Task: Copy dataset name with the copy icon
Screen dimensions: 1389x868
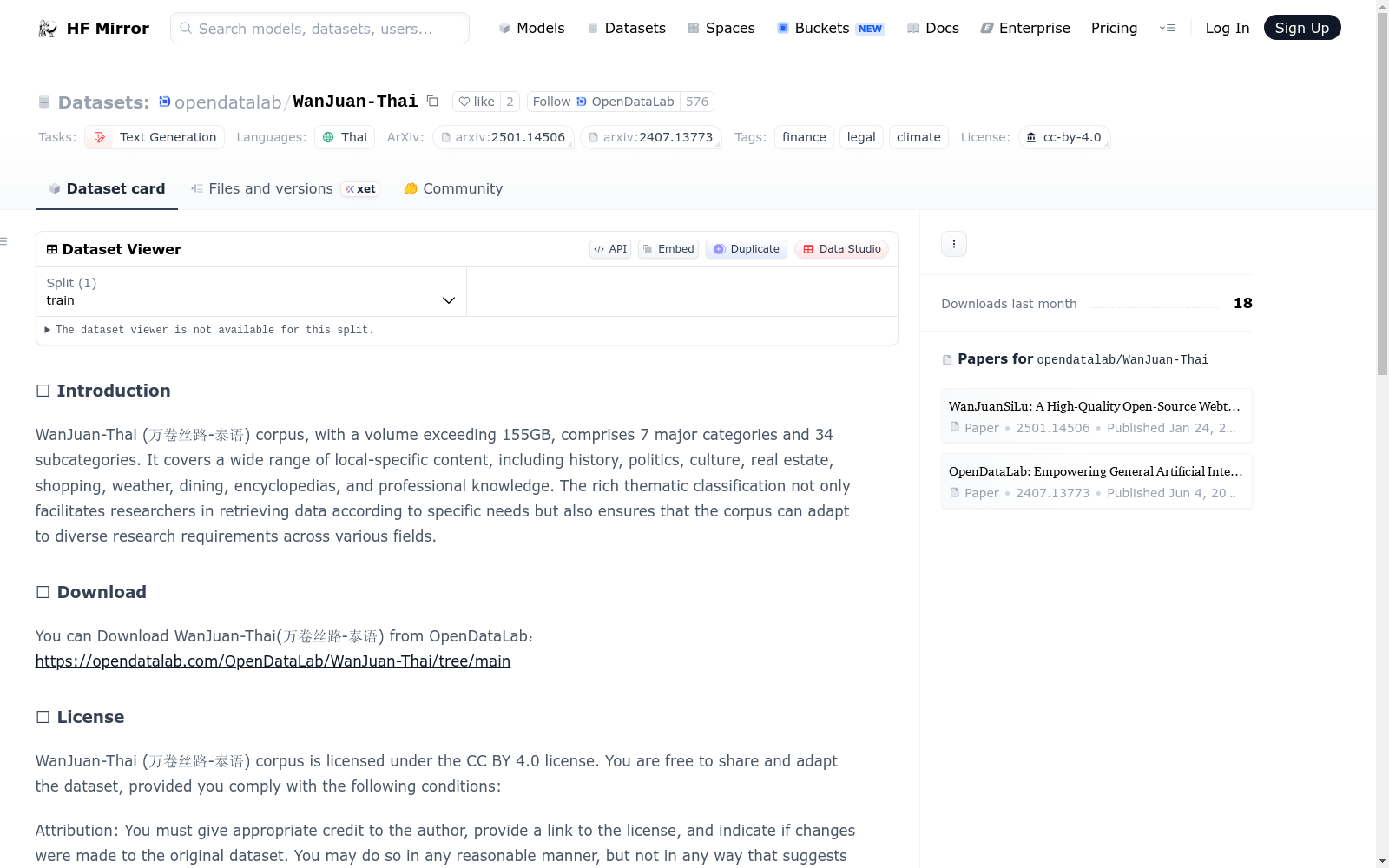Action: [x=432, y=102]
